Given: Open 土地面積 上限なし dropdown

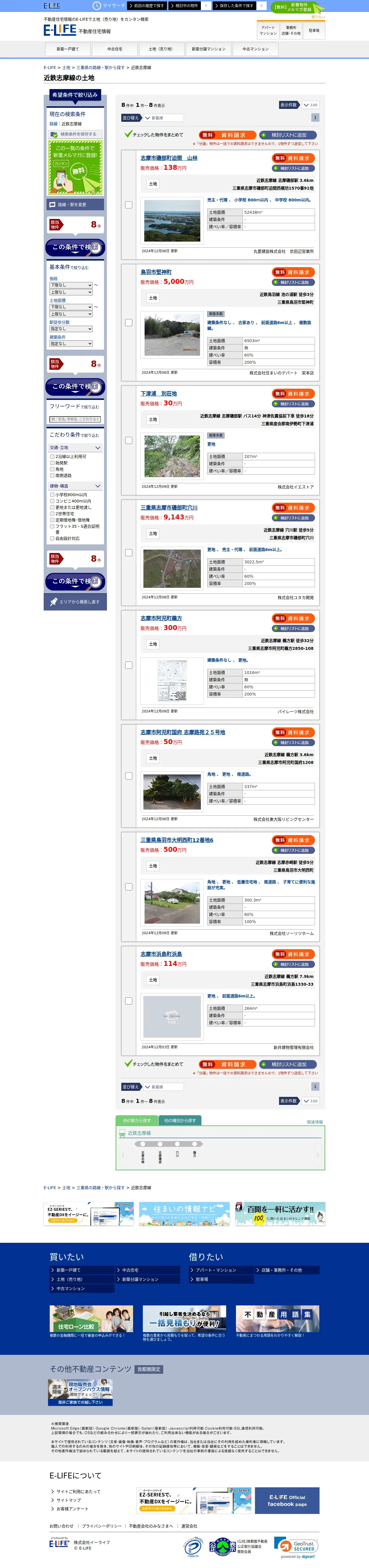Looking at the screenshot, I should pos(71,314).
